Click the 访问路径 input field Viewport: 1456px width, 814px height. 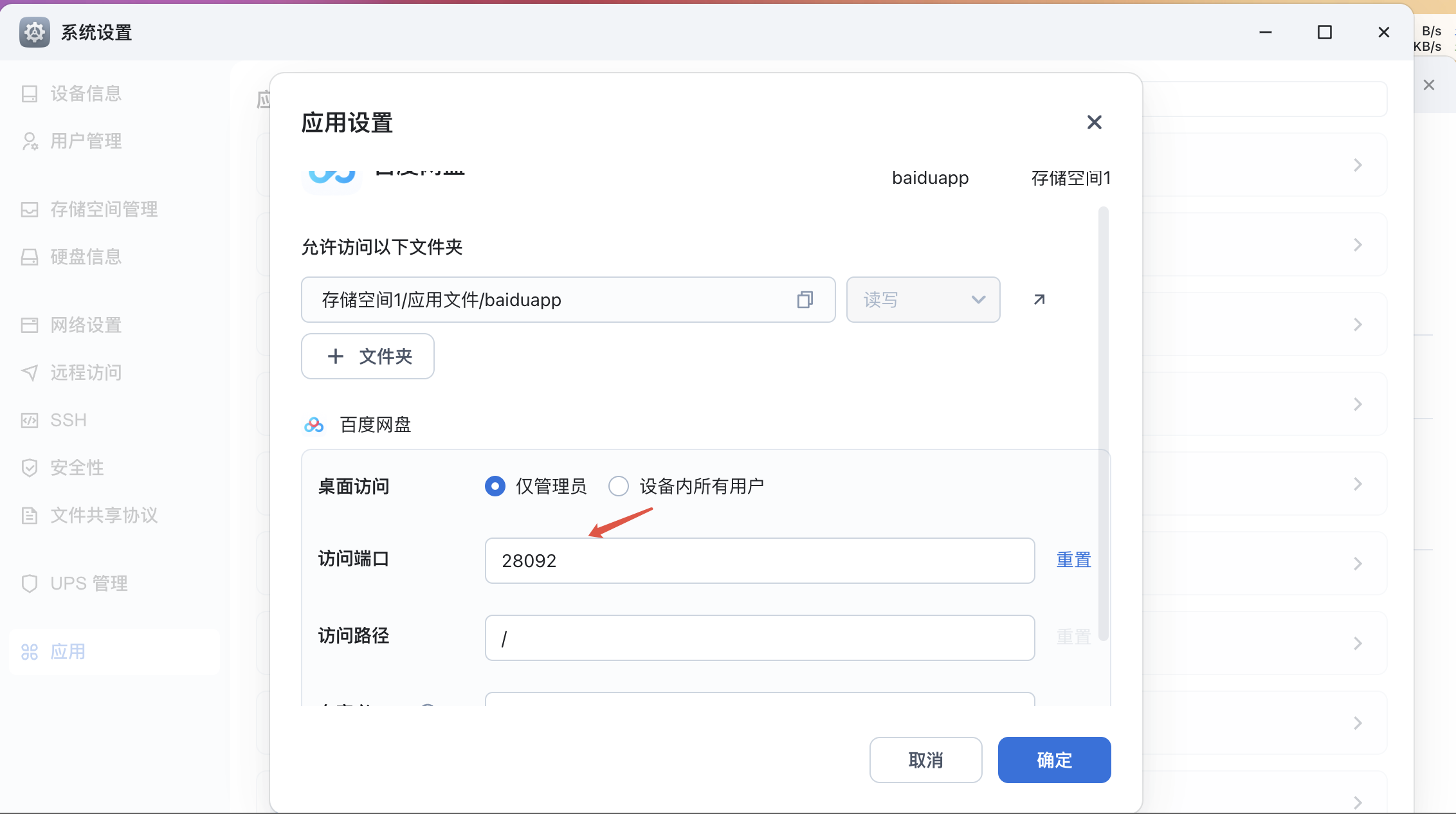[760, 638]
